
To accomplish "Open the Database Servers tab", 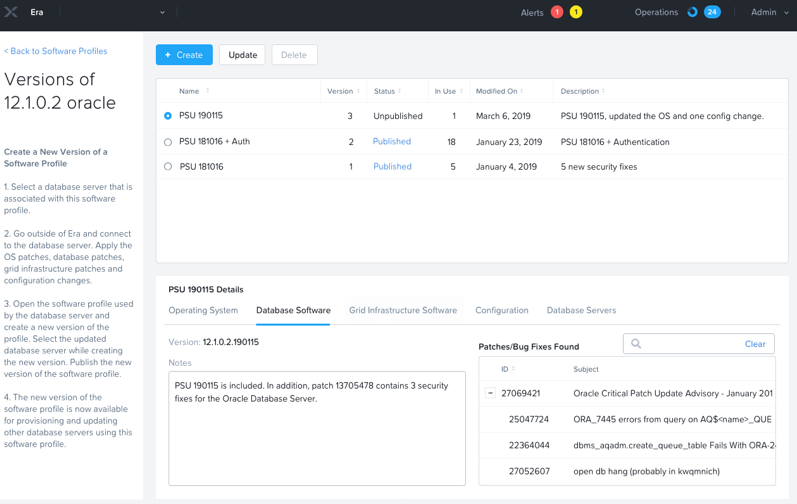I will pos(581,310).
